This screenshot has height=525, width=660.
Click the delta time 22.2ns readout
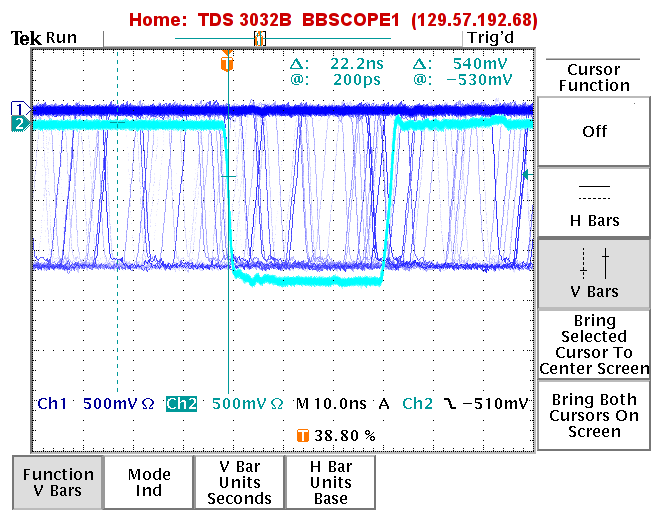pos(357,64)
